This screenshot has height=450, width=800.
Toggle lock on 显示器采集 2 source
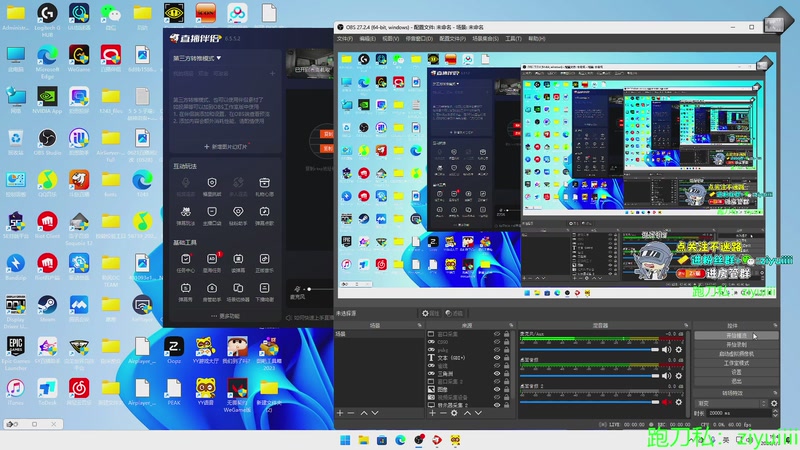pyautogui.click(x=507, y=405)
